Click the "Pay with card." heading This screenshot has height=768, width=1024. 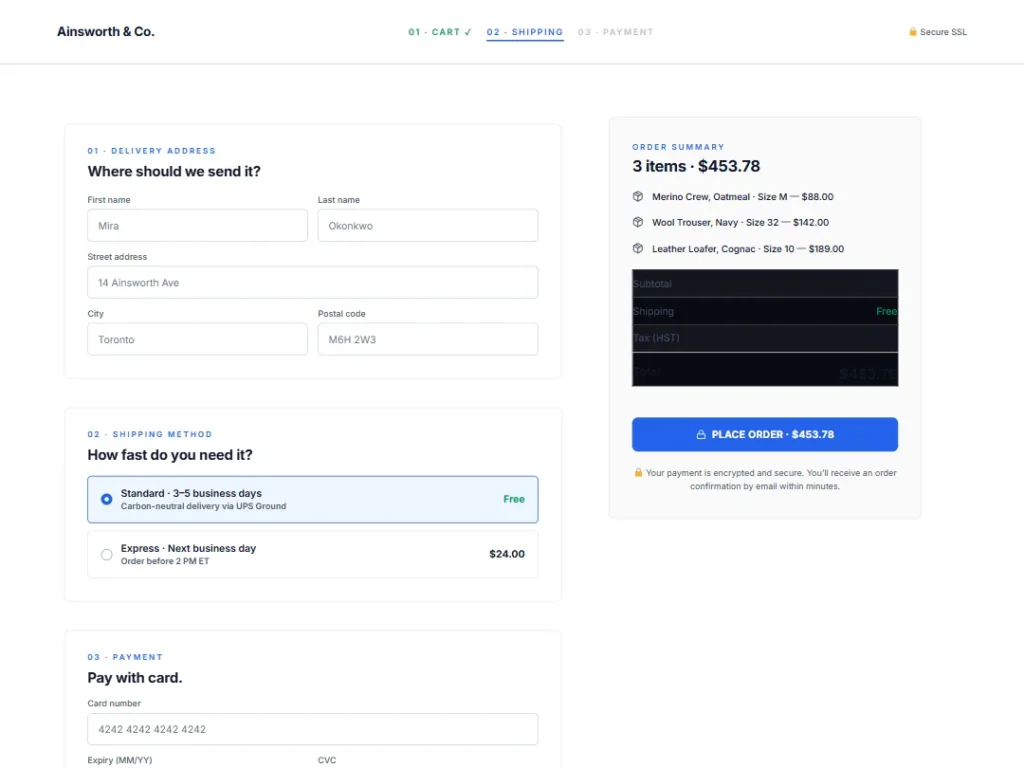[x=135, y=678]
